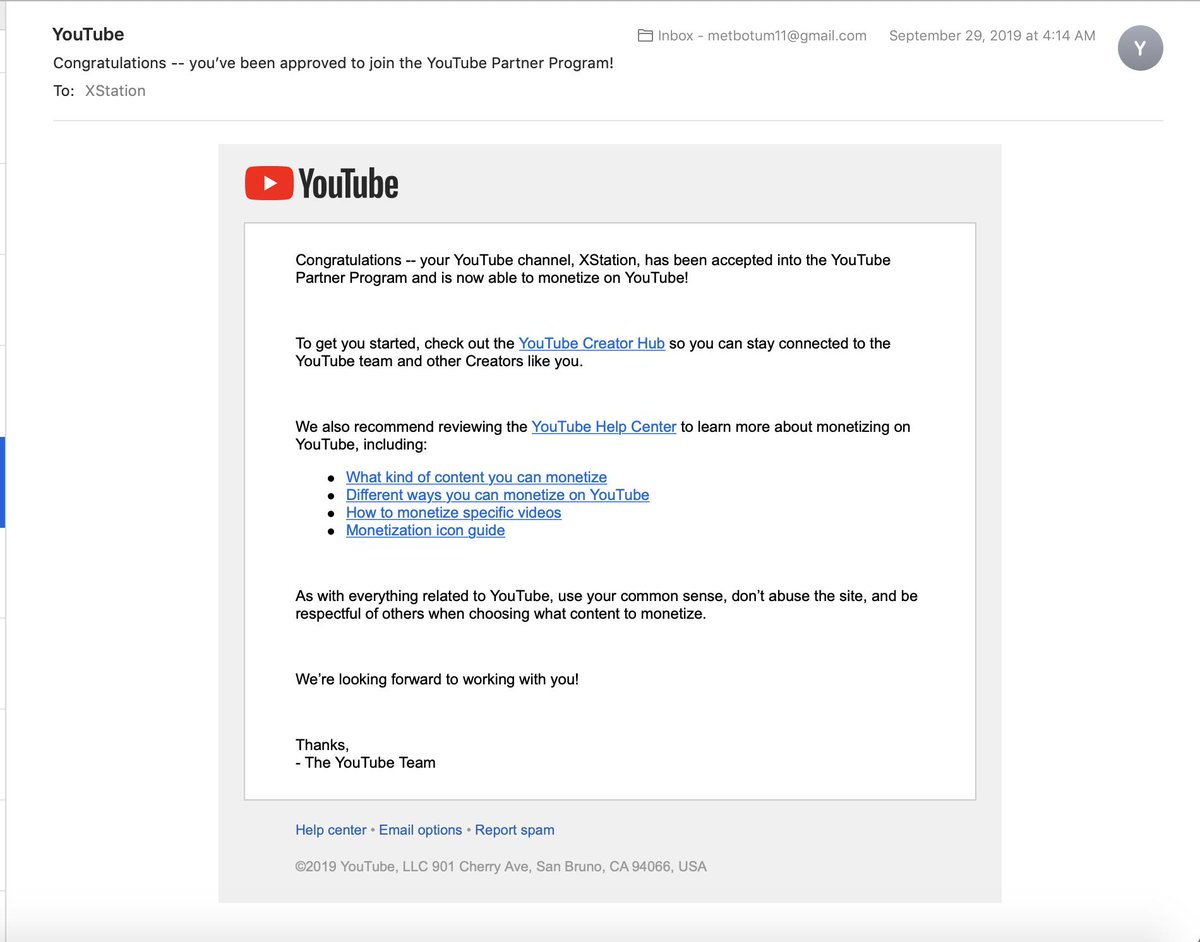1200x942 pixels.
Task: Open the YouTube Help Center link
Action: pyautogui.click(x=604, y=426)
